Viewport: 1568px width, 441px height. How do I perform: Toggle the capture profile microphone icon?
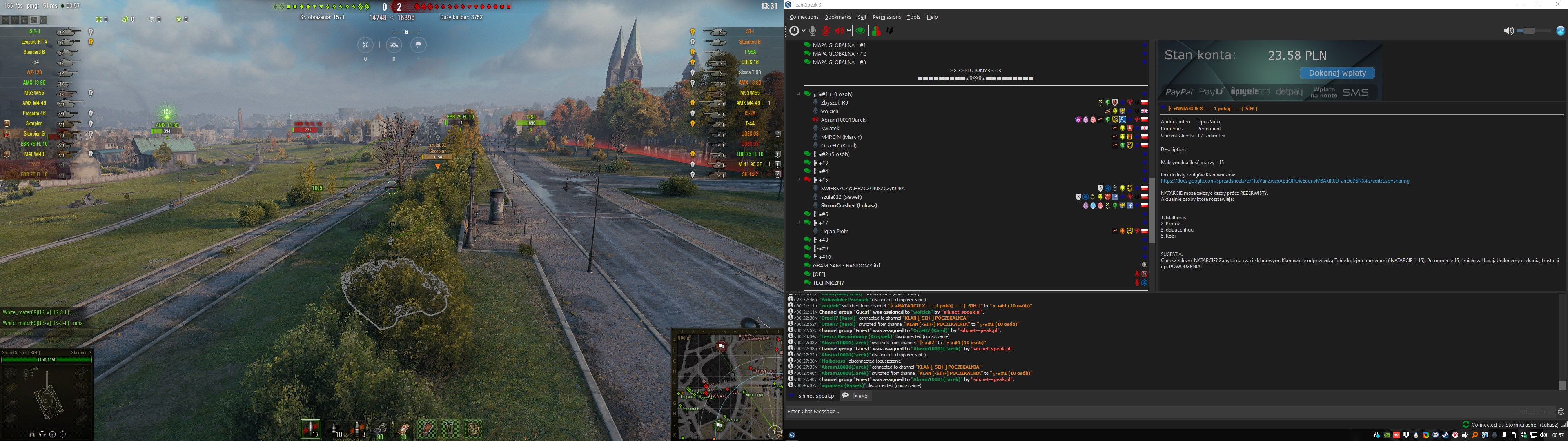tap(813, 31)
